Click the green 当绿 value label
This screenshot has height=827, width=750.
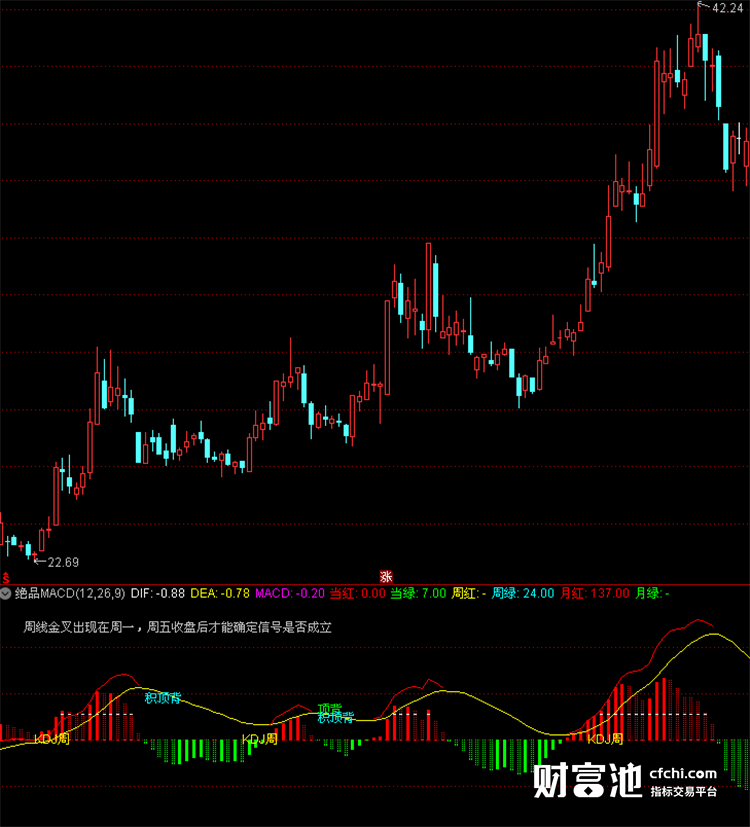(418, 593)
